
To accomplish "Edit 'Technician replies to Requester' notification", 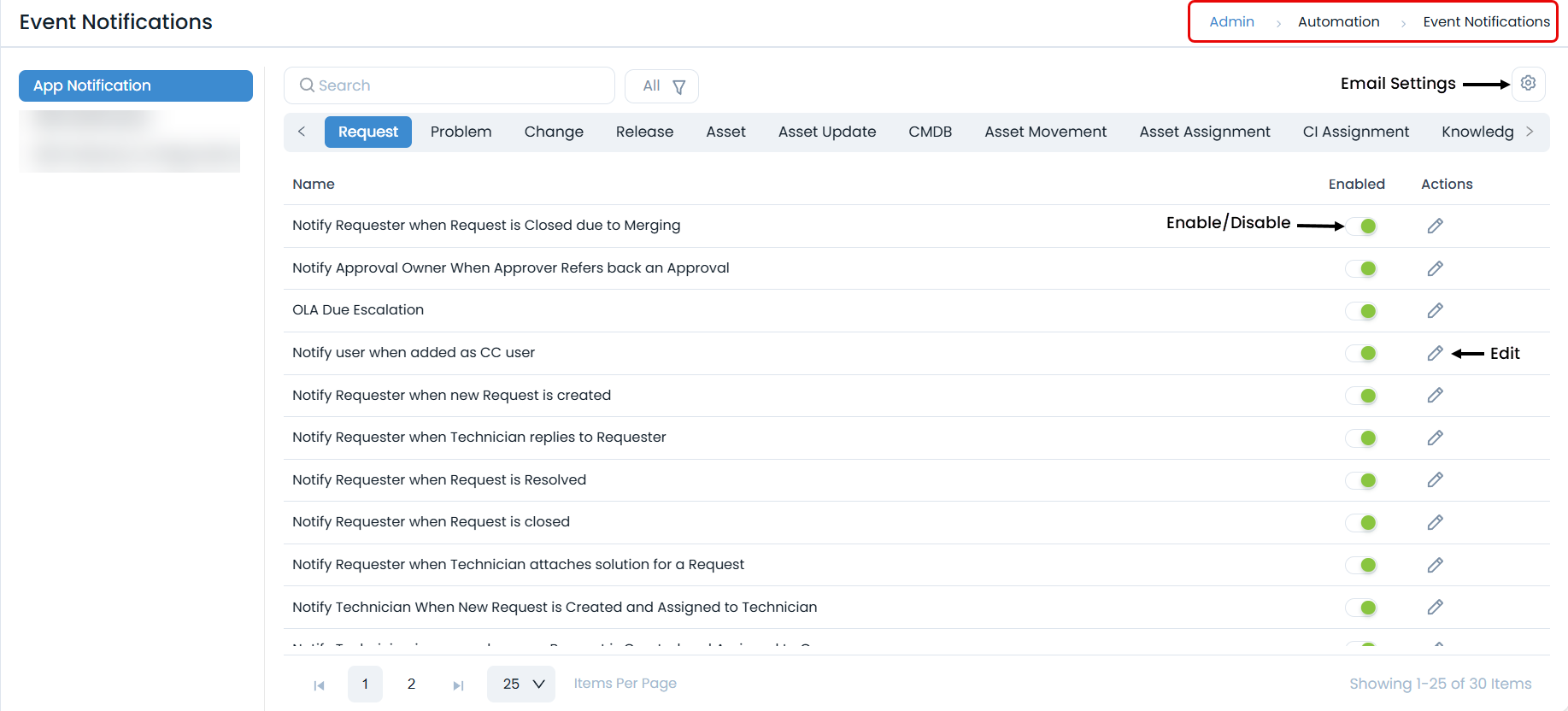I will (1435, 438).
